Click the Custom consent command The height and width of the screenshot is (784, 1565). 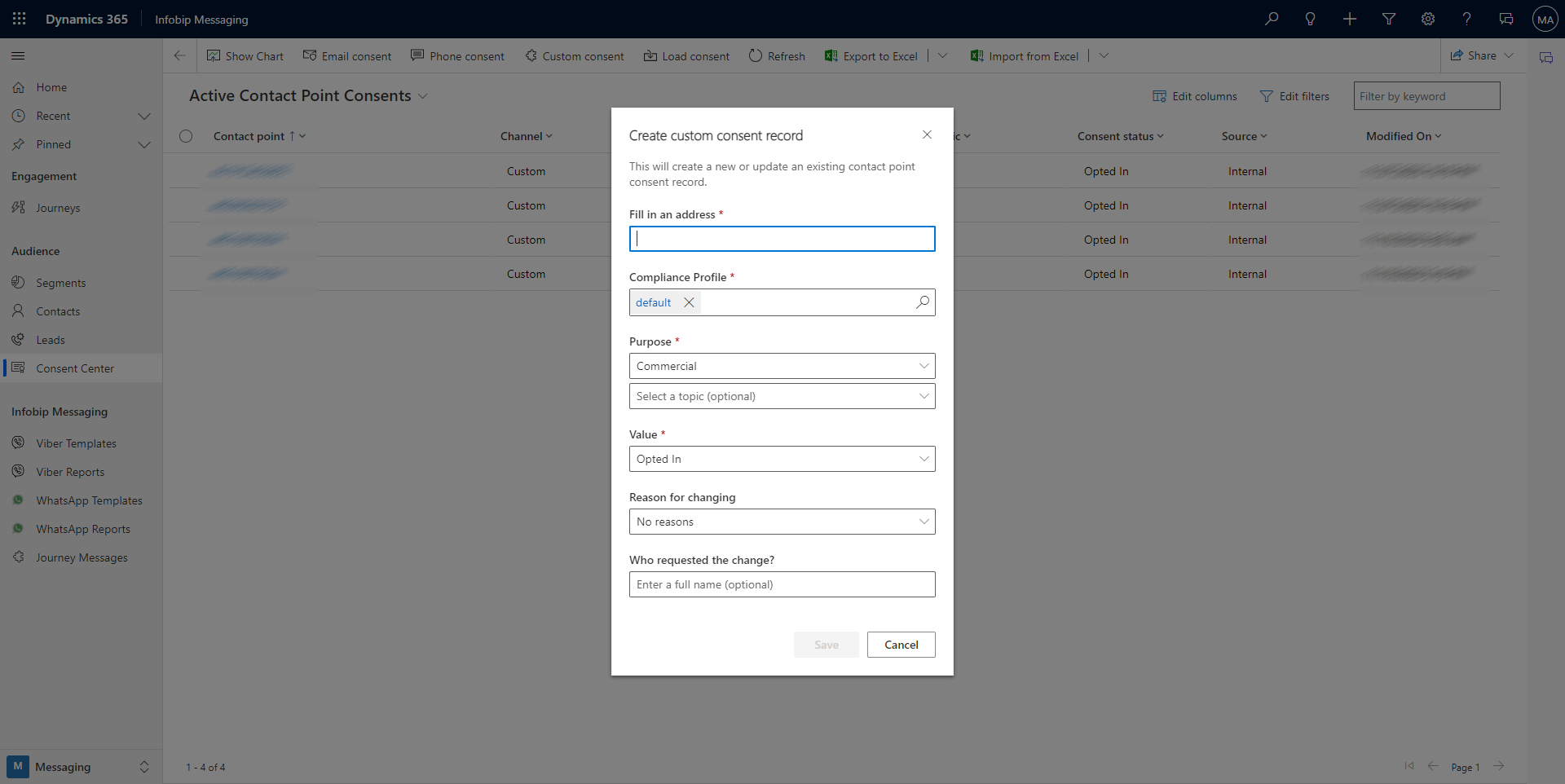(x=575, y=56)
